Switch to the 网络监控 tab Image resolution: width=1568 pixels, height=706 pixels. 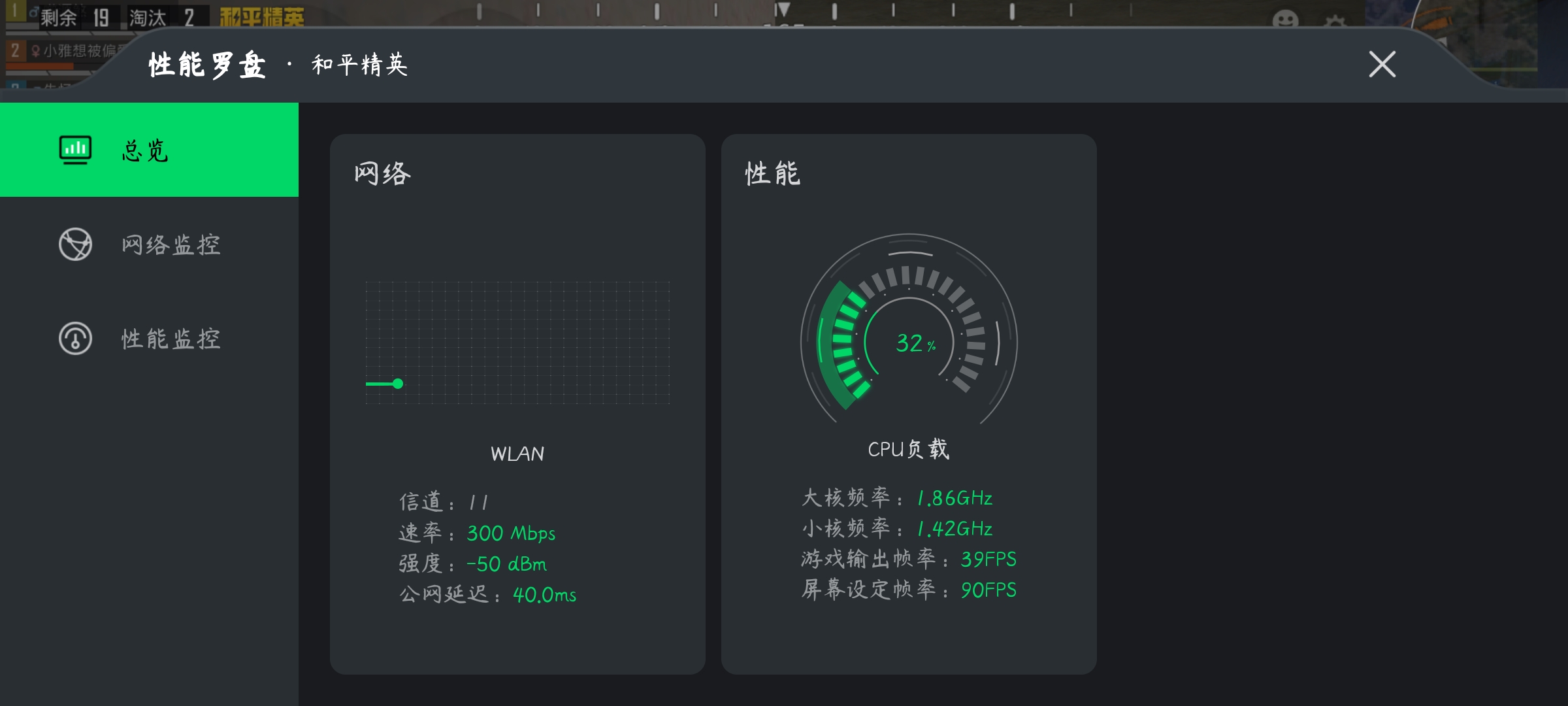(171, 245)
